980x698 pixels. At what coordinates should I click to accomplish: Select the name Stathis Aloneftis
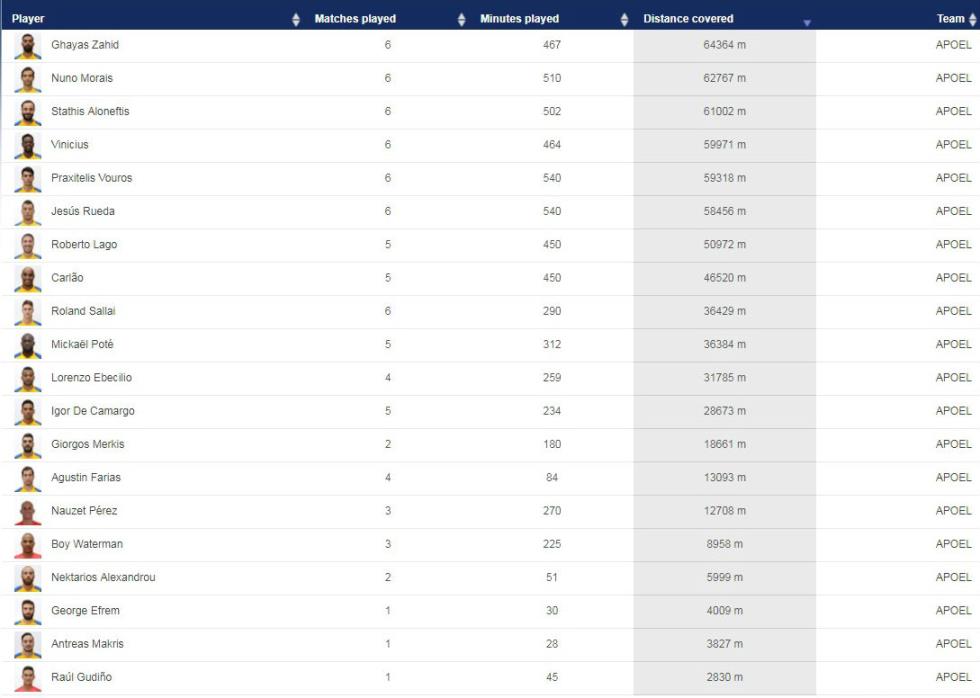pyautogui.click(x=90, y=111)
